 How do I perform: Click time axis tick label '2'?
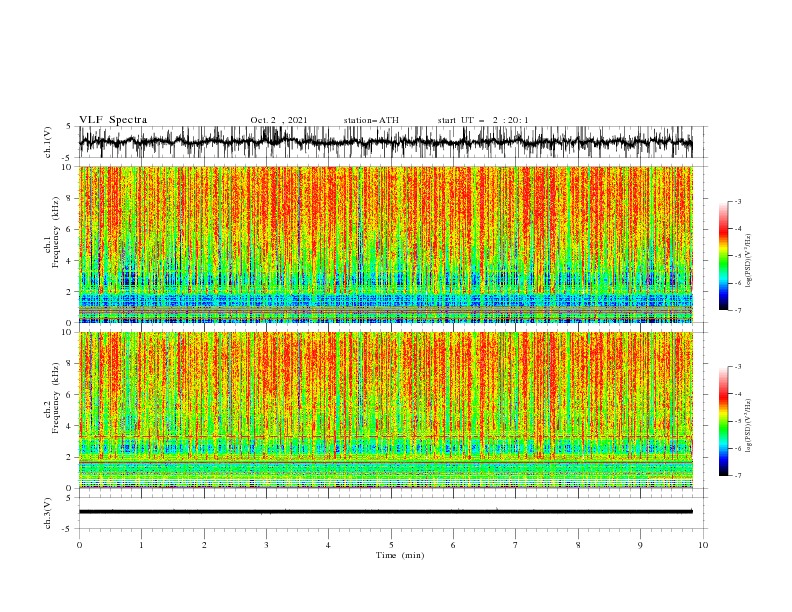(x=204, y=545)
